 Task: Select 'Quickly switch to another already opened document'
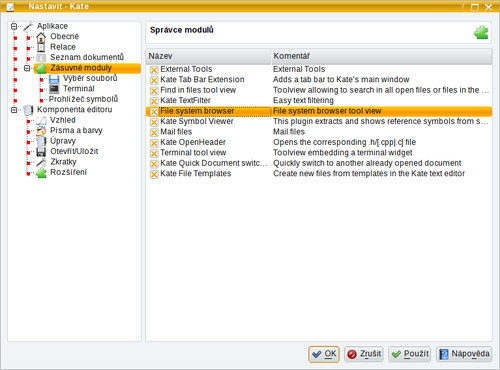[x=367, y=163]
